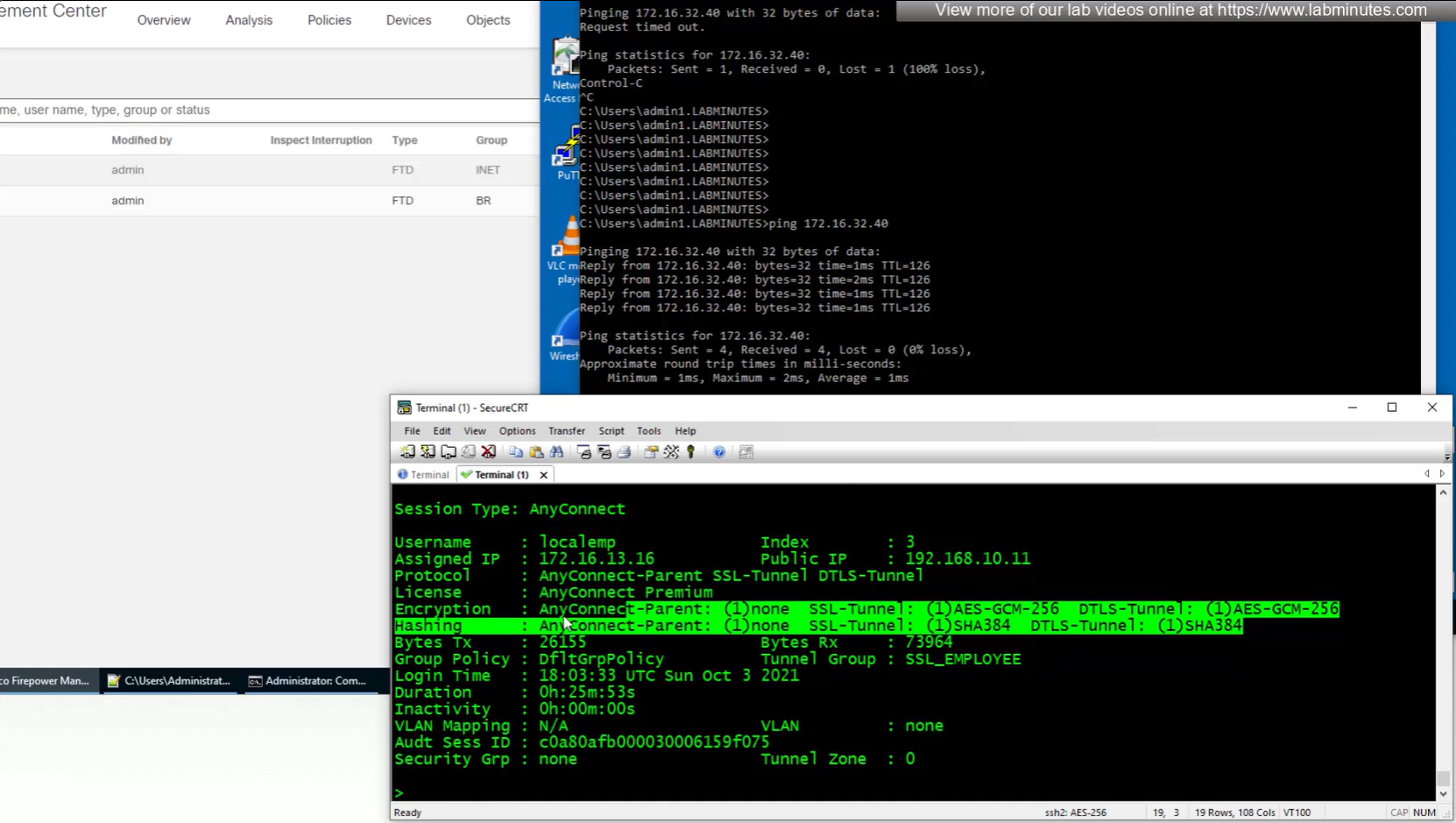The image size is (1456, 823).
Task: Switch to Administrator Command Prompt in taskbar
Action: 308,681
